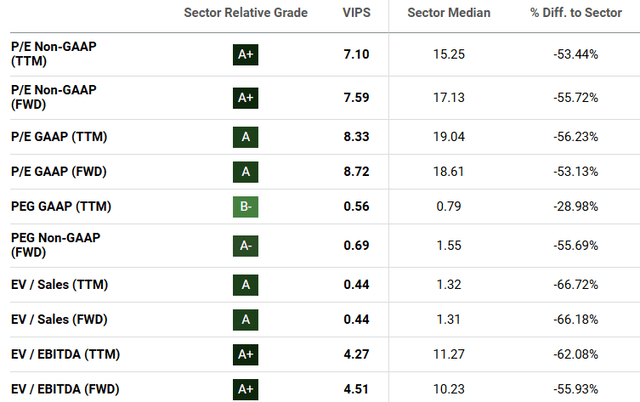Screen dimensions: 640x402
Task: Click the light green B- badge for PEG GAAP (TTM)
Action: pyautogui.click(x=245, y=207)
